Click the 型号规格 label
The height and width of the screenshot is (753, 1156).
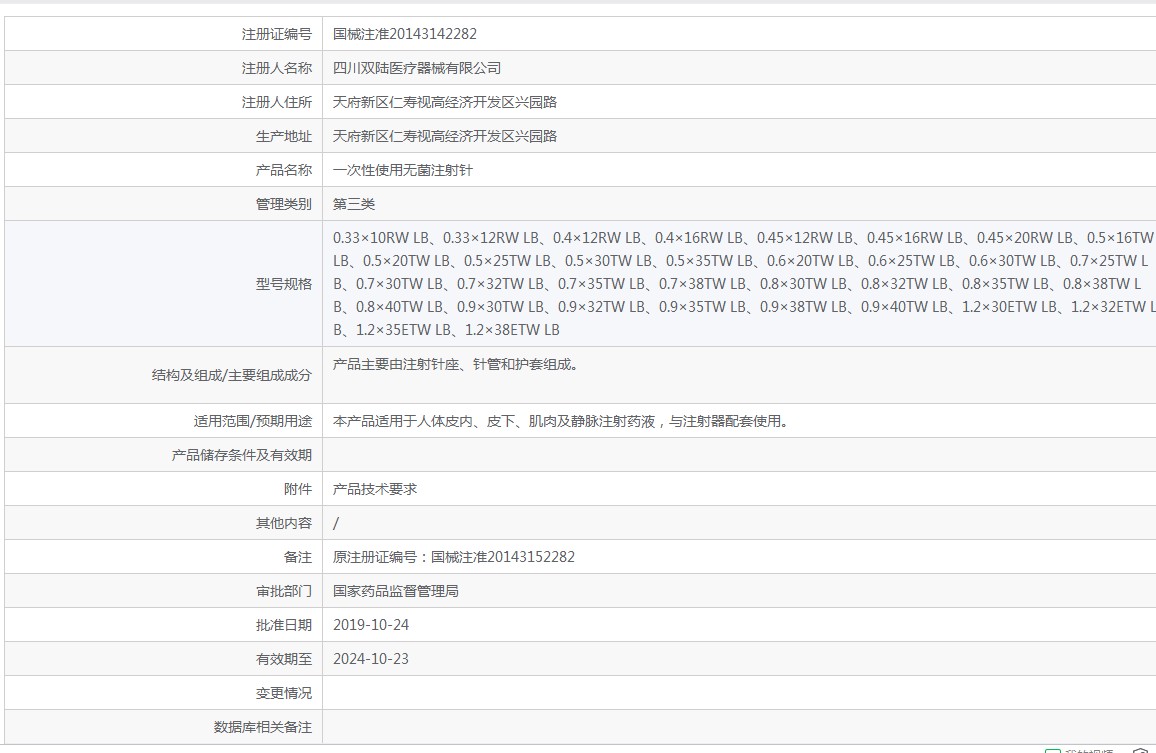[x=284, y=284]
